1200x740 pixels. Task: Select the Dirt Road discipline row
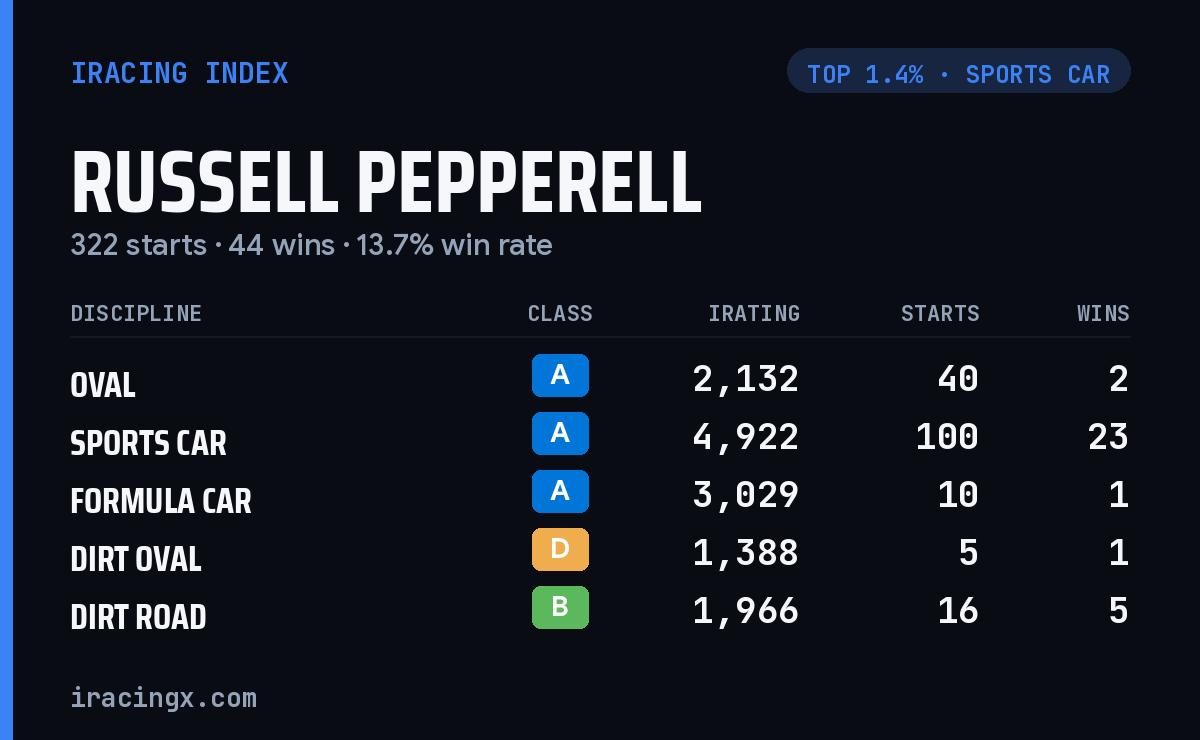click(x=600, y=611)
